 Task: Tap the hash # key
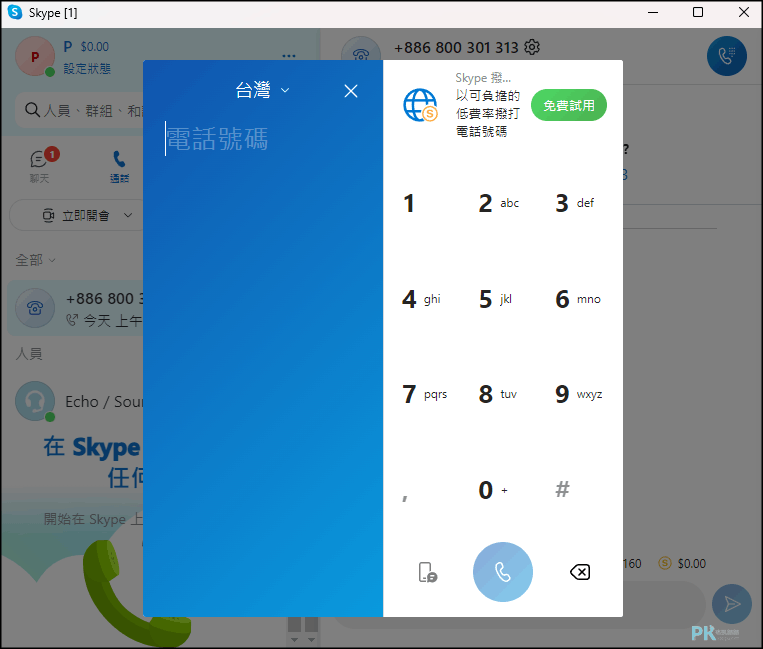pyautogui.click(x=563, y=489)
